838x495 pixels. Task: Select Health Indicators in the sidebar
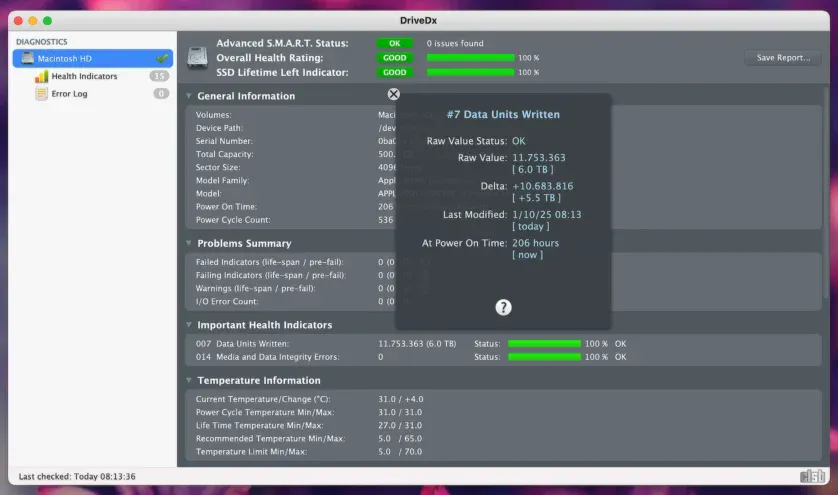click(x=84, y=76)
